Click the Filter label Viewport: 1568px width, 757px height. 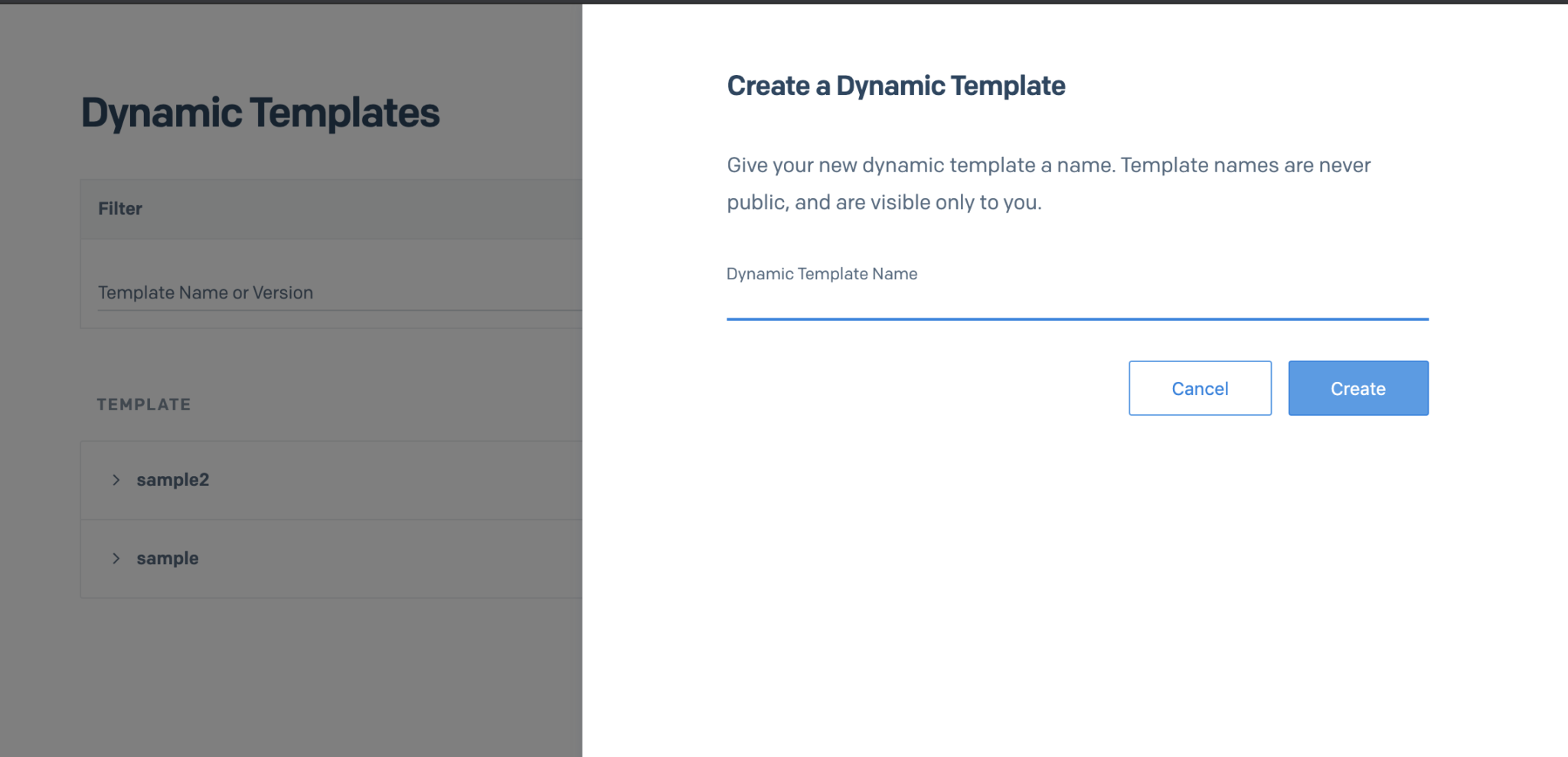pos(119,208)
